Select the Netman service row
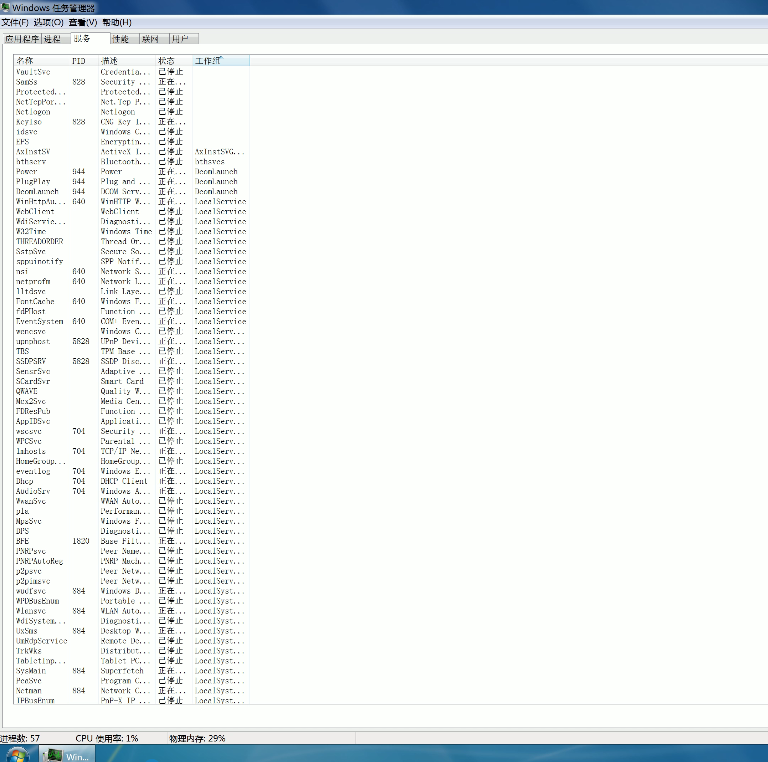The height and width of the screenshot is (762, 768). coord(132,691)
